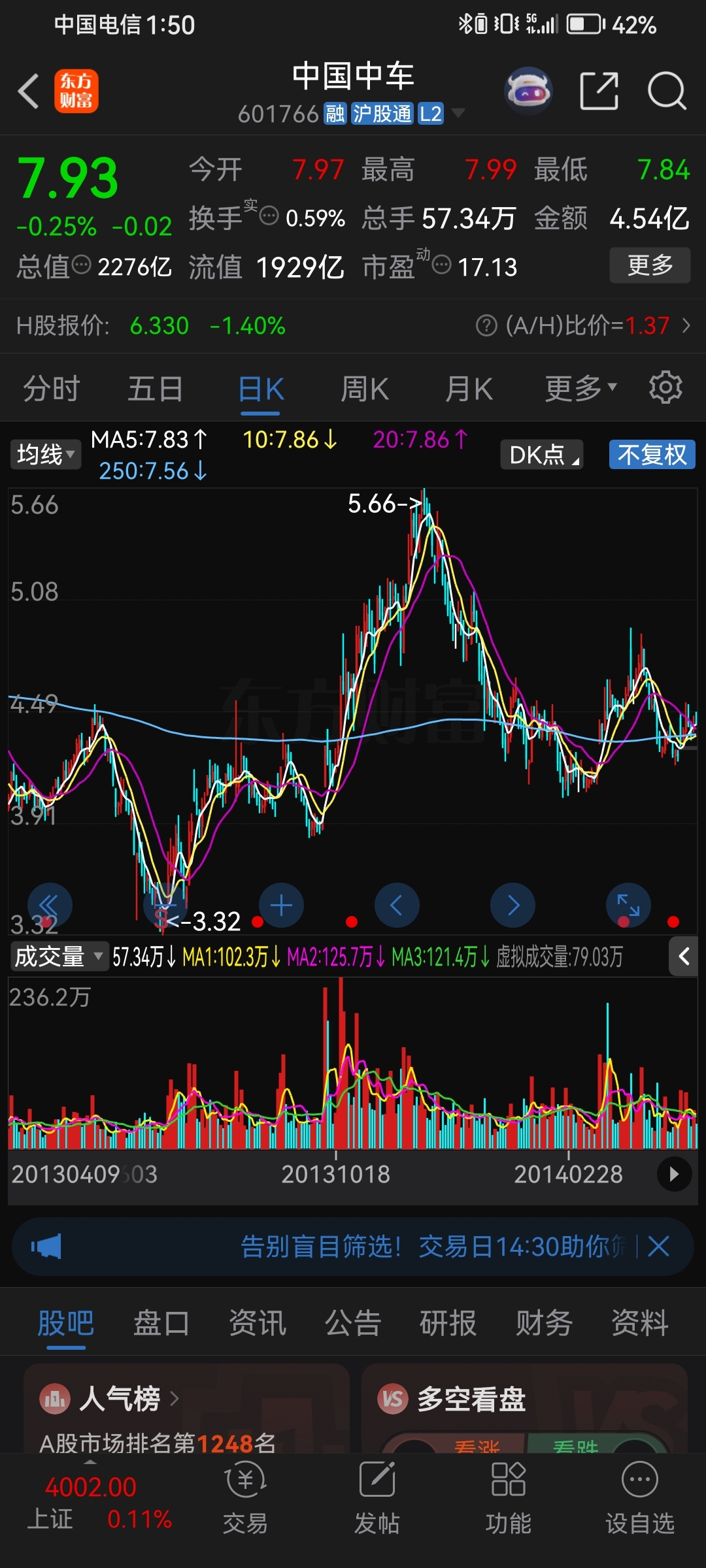Tap the 更多 quote details button
This screenshot has height=1568, width=706.
tap(650, 265)
